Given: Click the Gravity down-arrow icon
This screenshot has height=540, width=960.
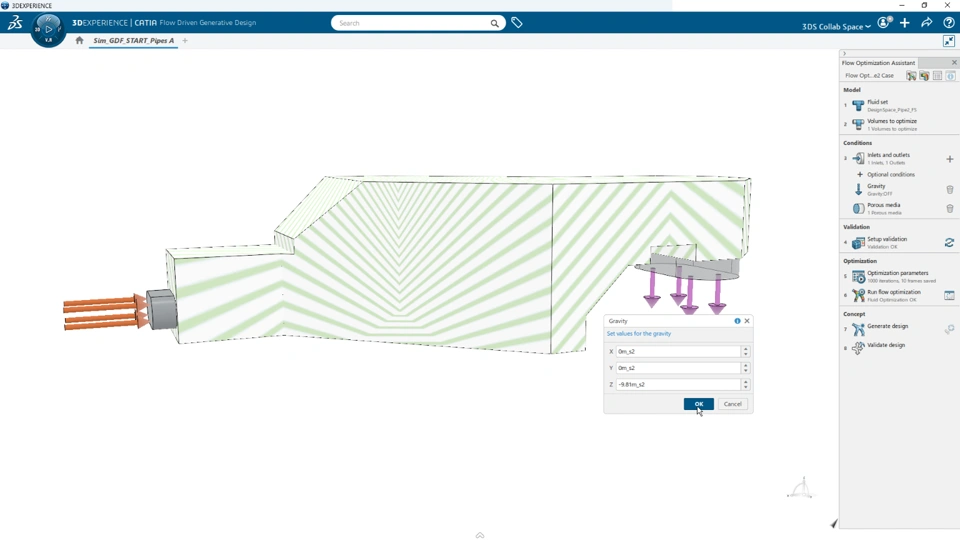Looking at the screenshot, I should pos(858,189).
